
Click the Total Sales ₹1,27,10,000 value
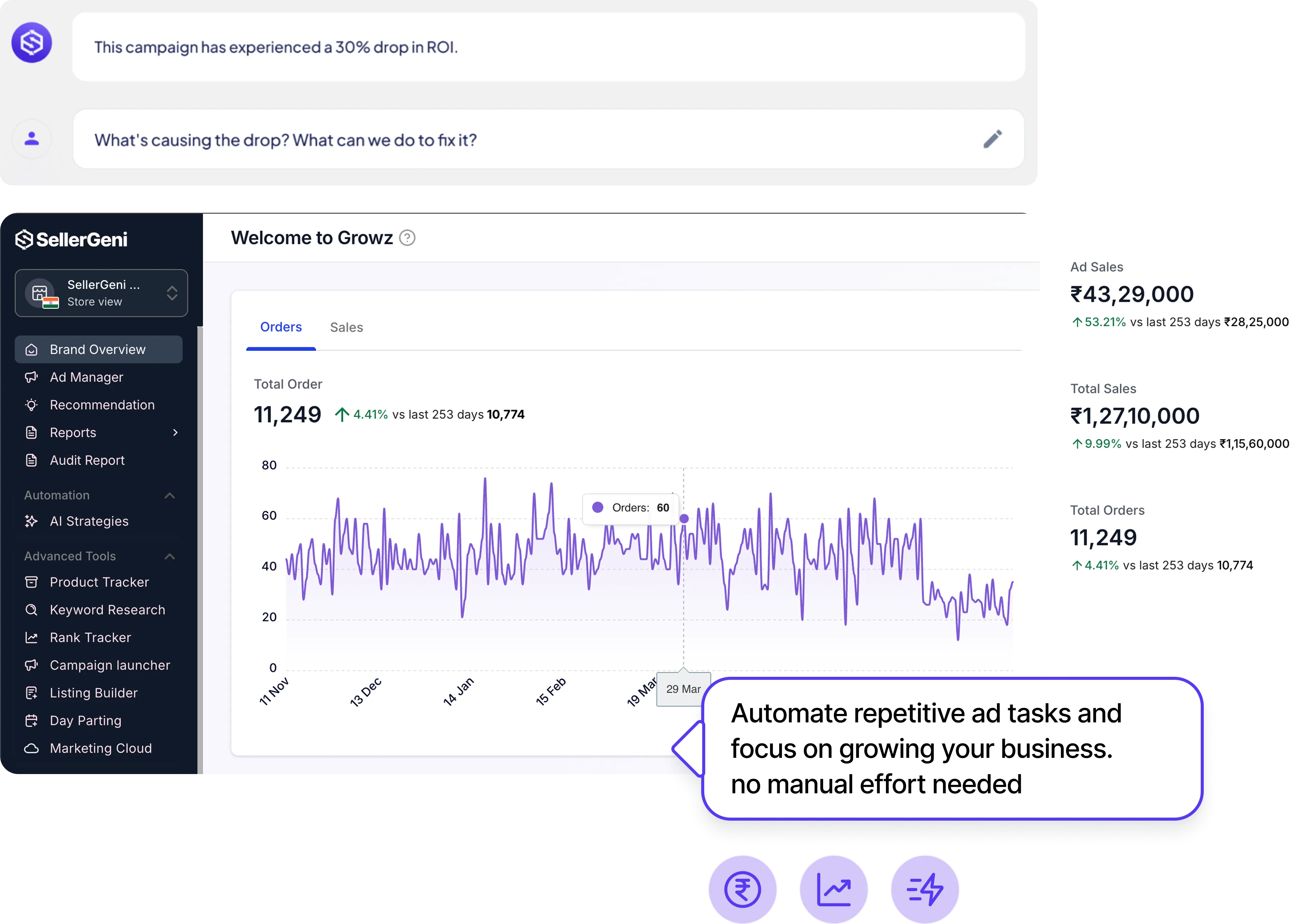click(1135, 416)
